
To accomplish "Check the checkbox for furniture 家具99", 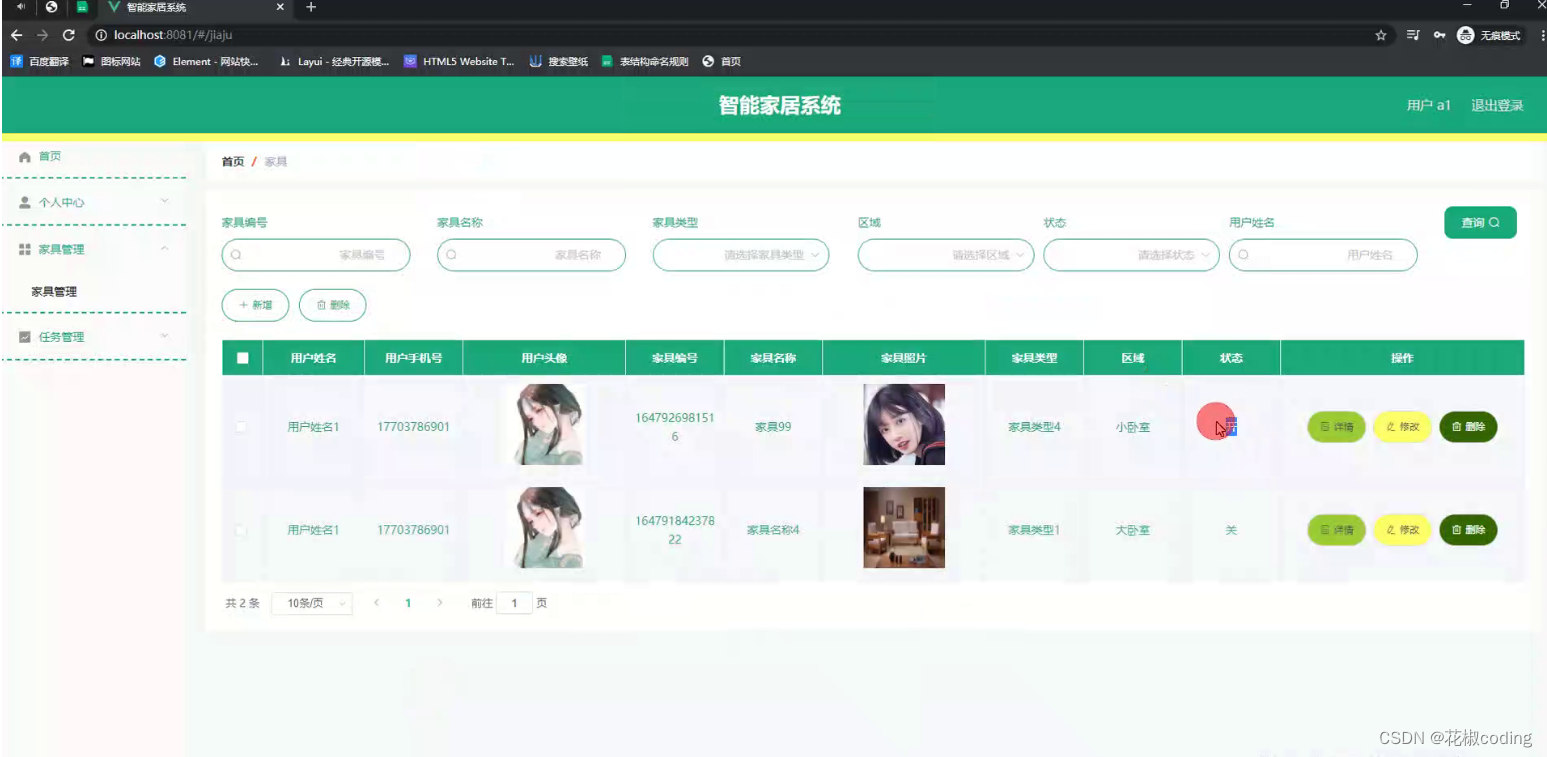I will [x=241, y=426].
